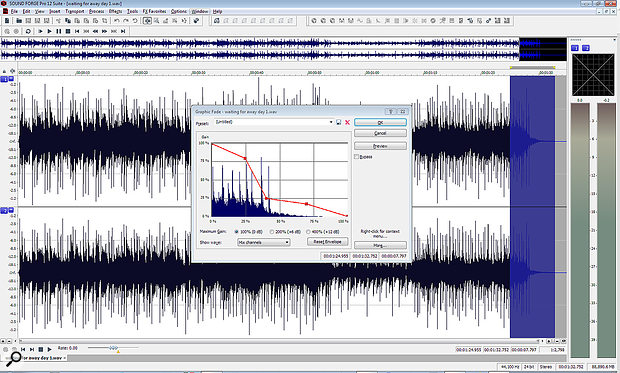Click the Stereo channels status field

click(x=545, y=367)
